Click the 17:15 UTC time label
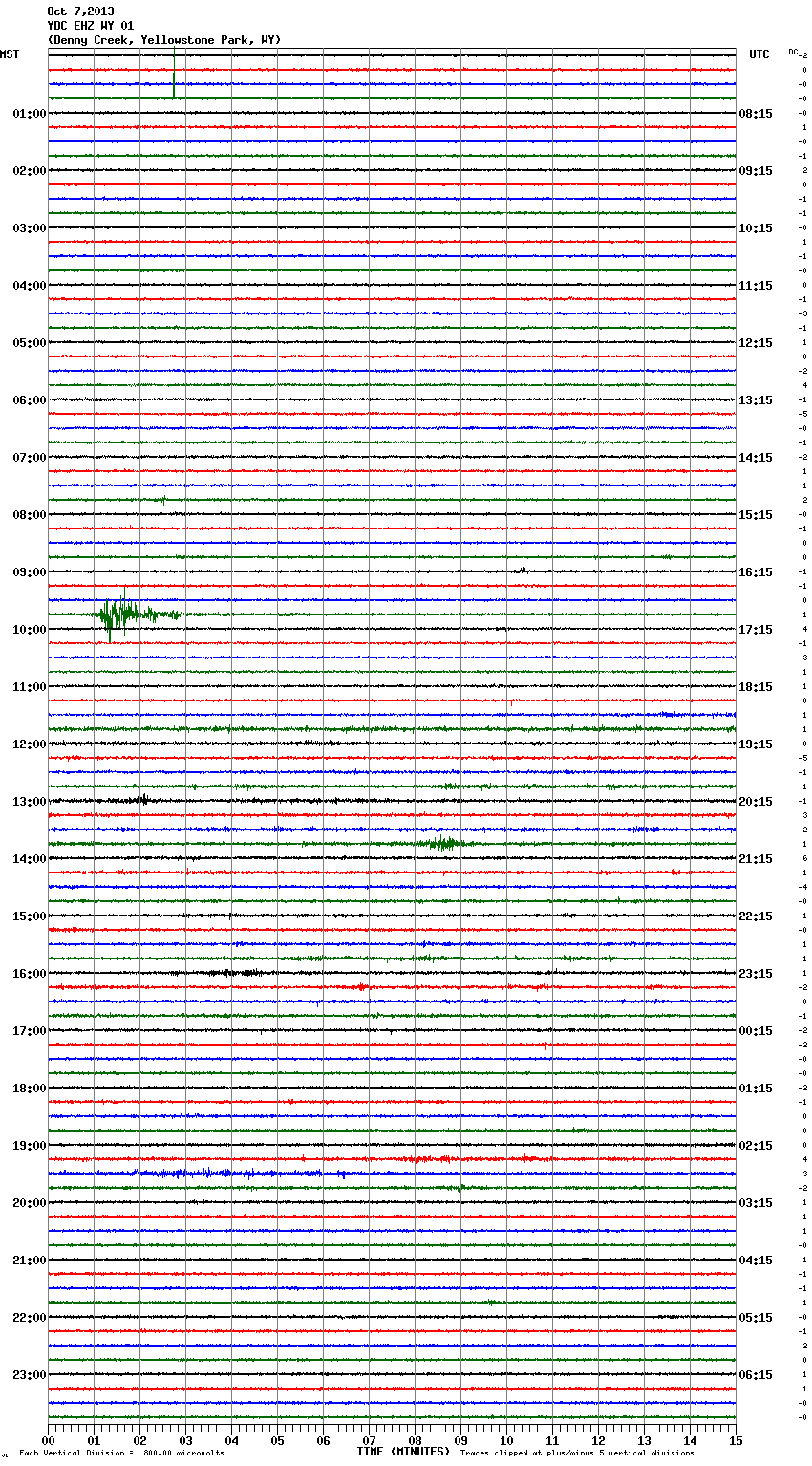Screen dimensions: 812x1466 click(756, 630)
